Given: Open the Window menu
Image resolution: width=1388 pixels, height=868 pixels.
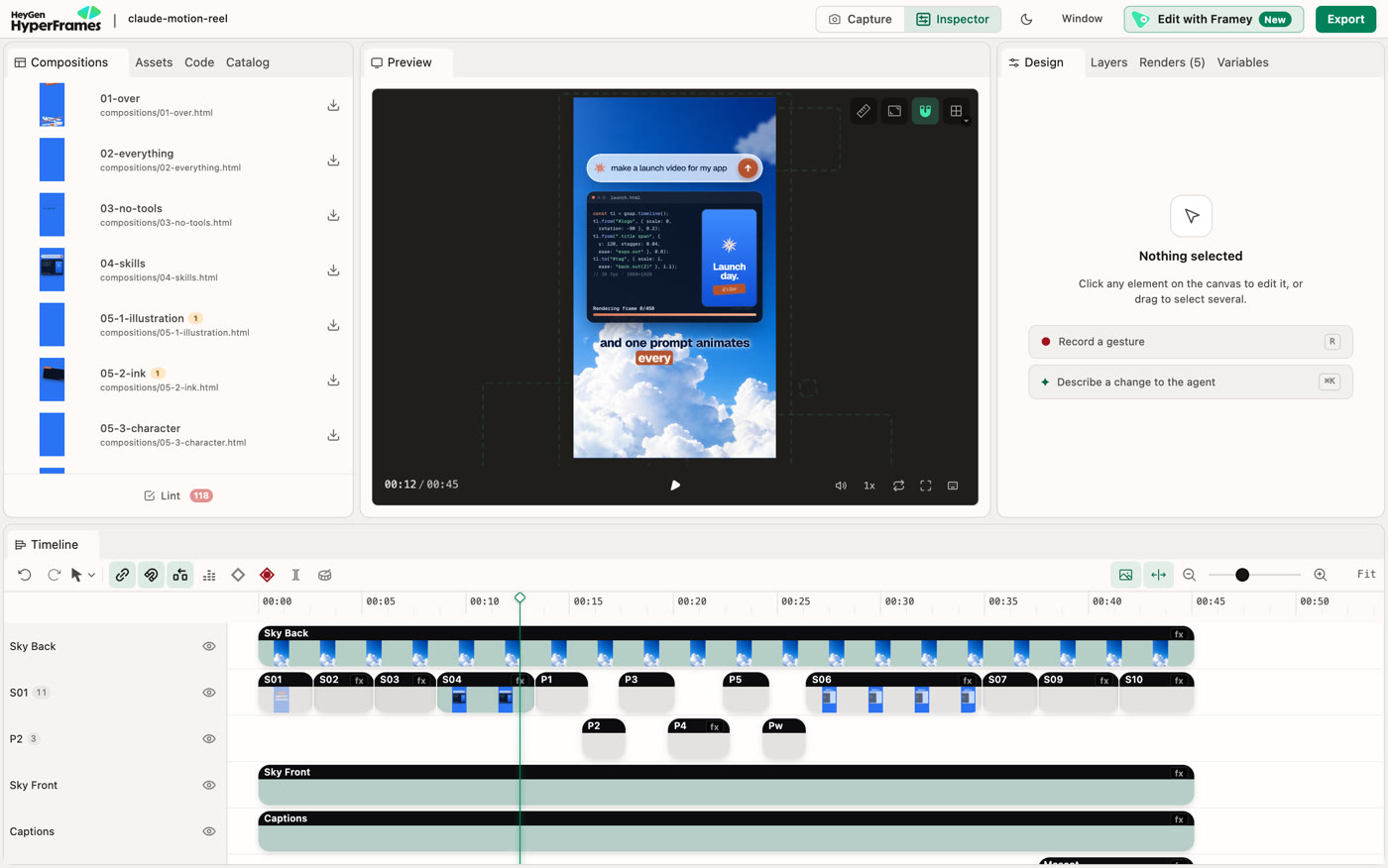Looking at the screenshot, I should click(x=1082, y=19).
